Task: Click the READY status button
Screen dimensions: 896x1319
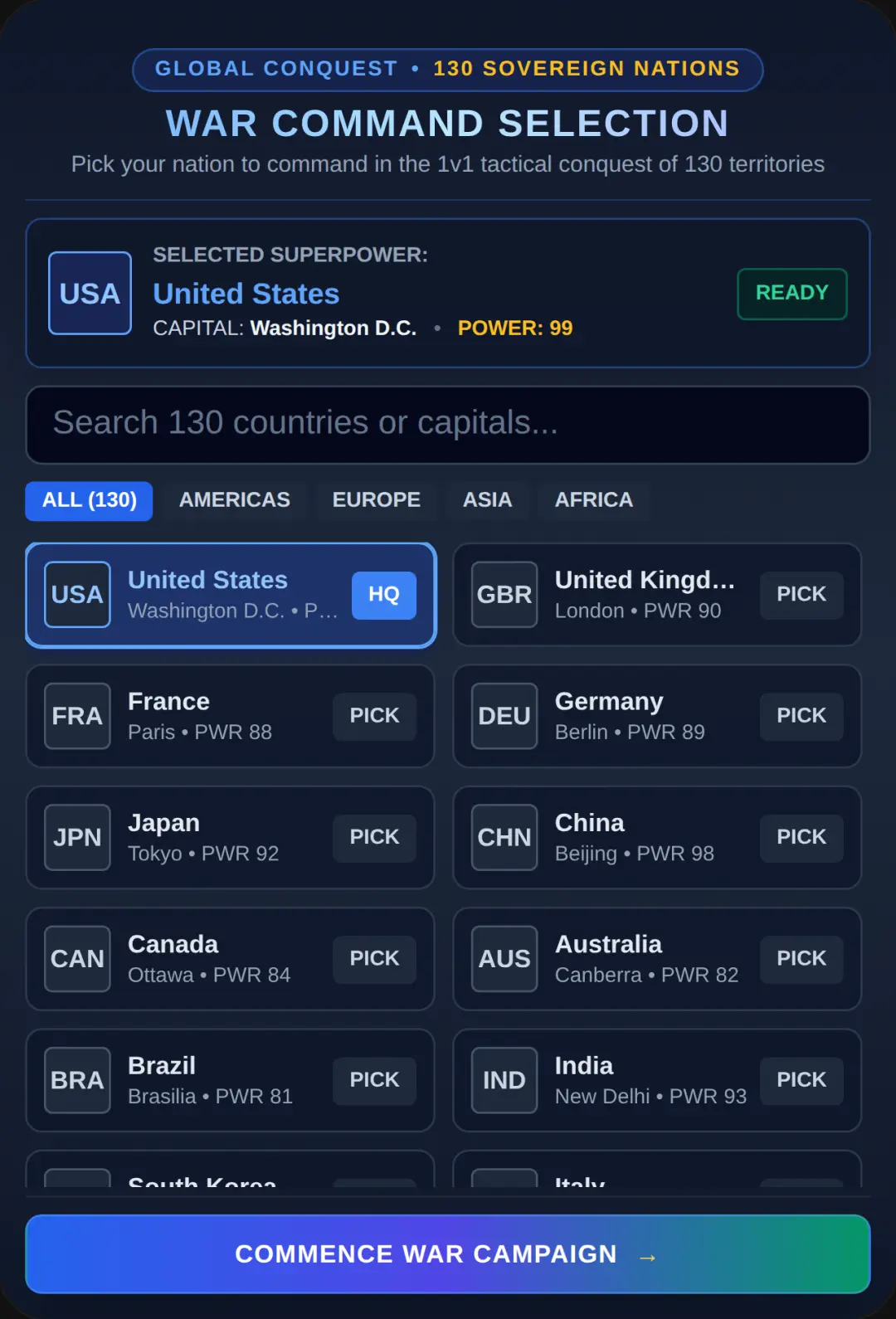Action: 792,293
